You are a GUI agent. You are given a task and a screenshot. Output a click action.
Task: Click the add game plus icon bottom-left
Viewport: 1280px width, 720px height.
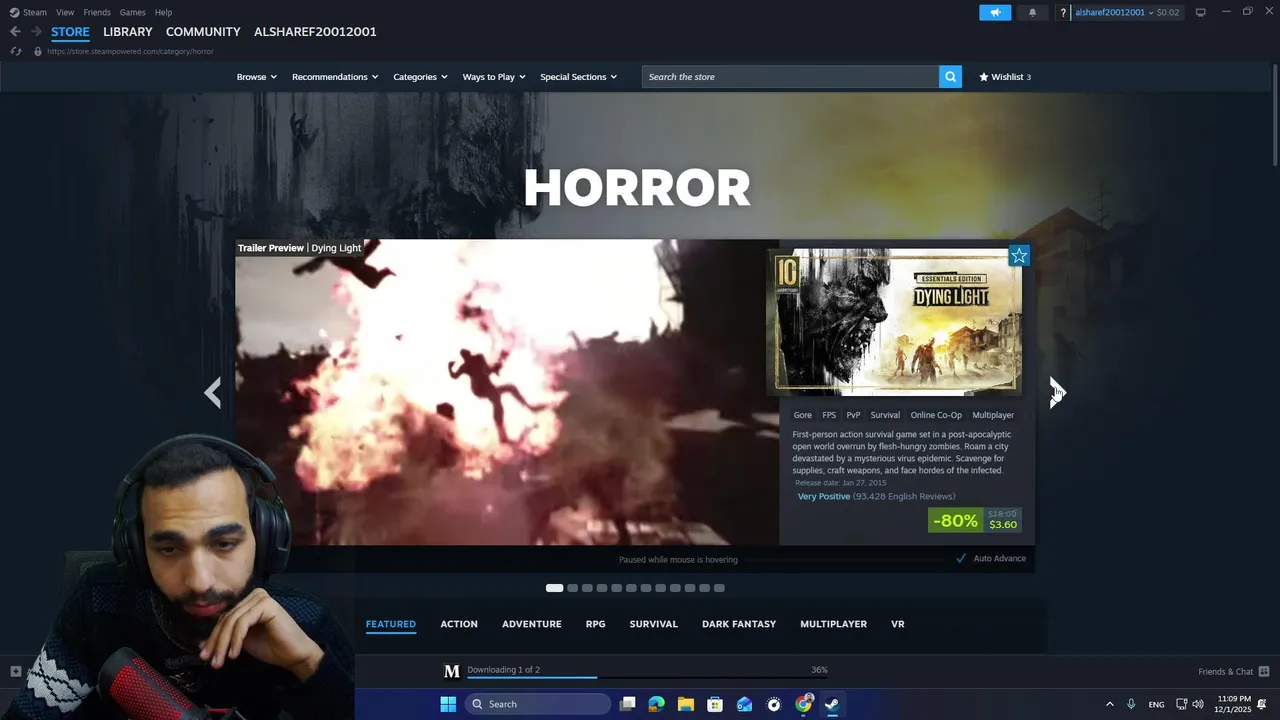[x=15, y=671]
